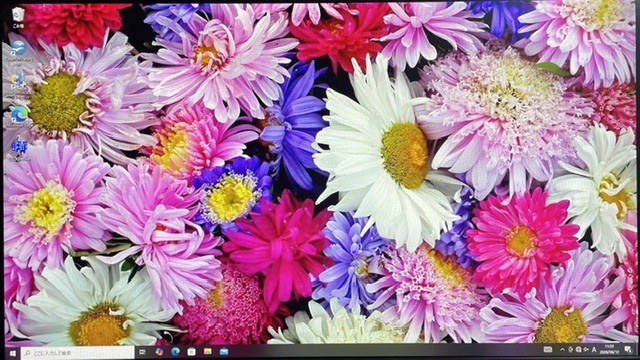
Task: Open the taskbar clock and date
Action: pyautogui.click(x=609, y=349)
